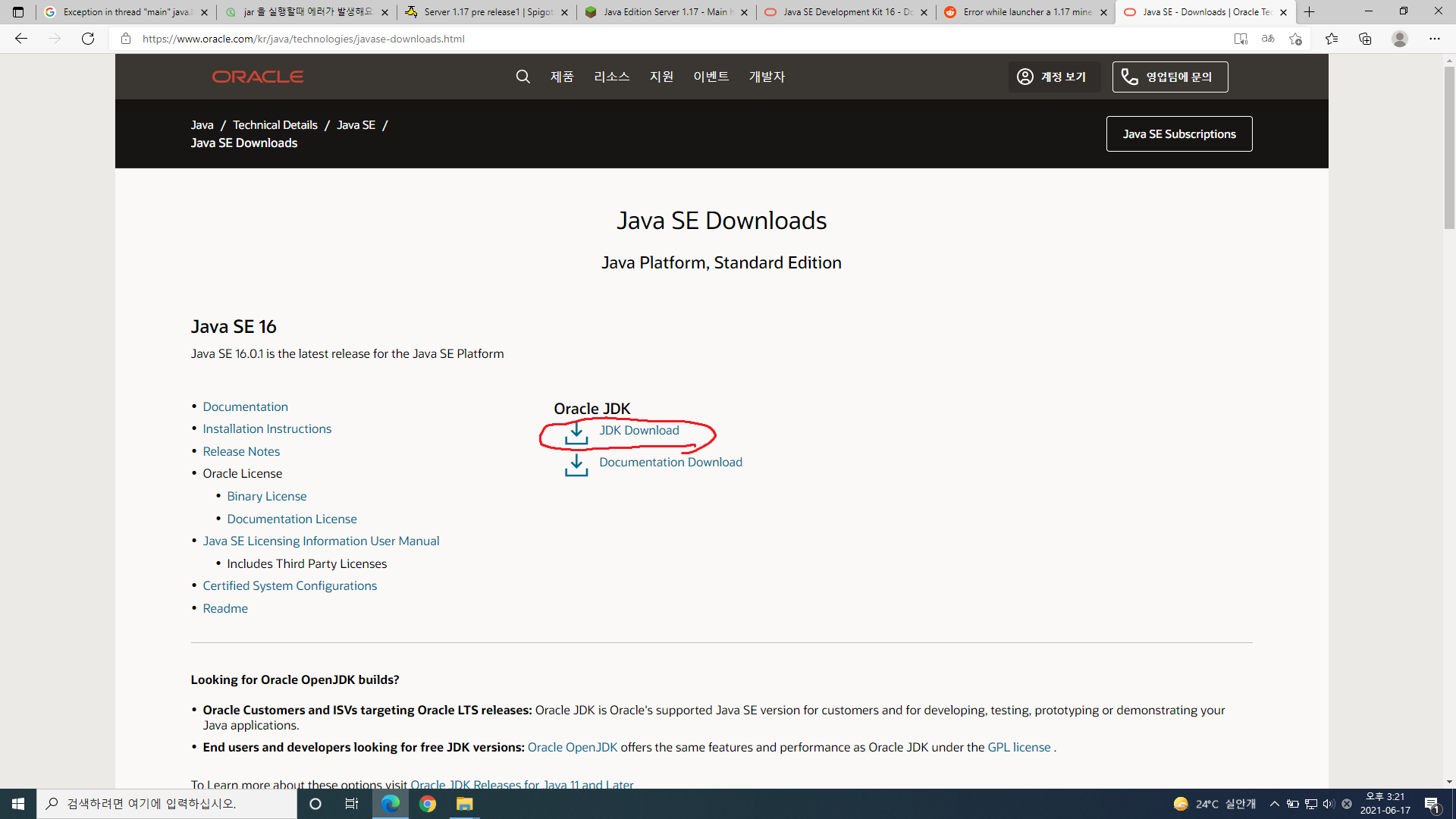Open Chrome from the Windows taskbar
This screenshot has height=819, width=1456.
coord(428,804)
